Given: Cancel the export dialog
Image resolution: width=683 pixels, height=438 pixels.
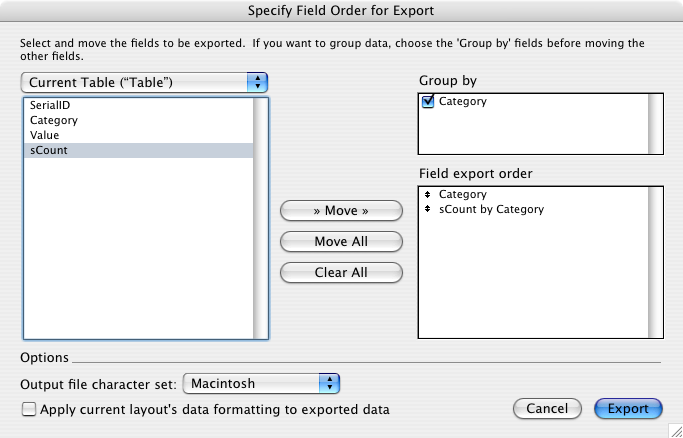Looking at the screenshot, I should click(x=547, y=409).
